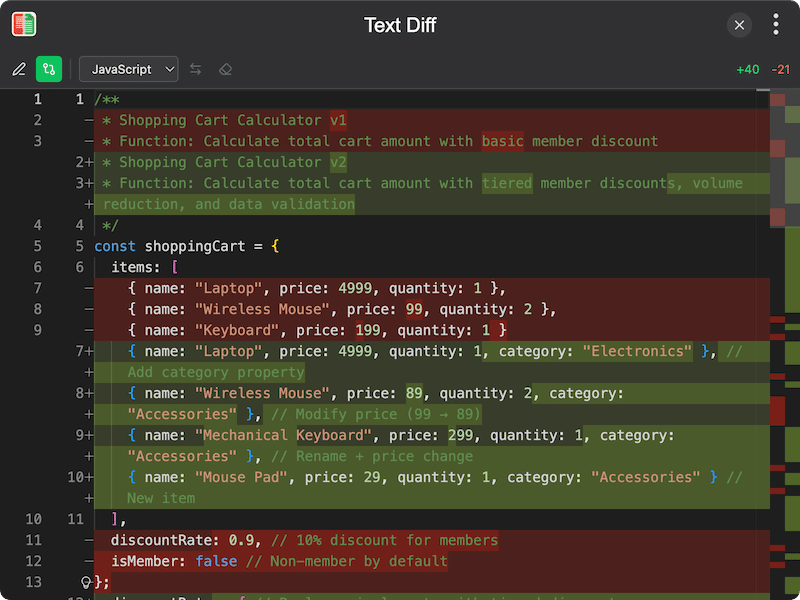Image resolution: width=800 pixels, height=600 pixels.
Task: Open the JavaScript language dropdown
Action: [129, 69]
